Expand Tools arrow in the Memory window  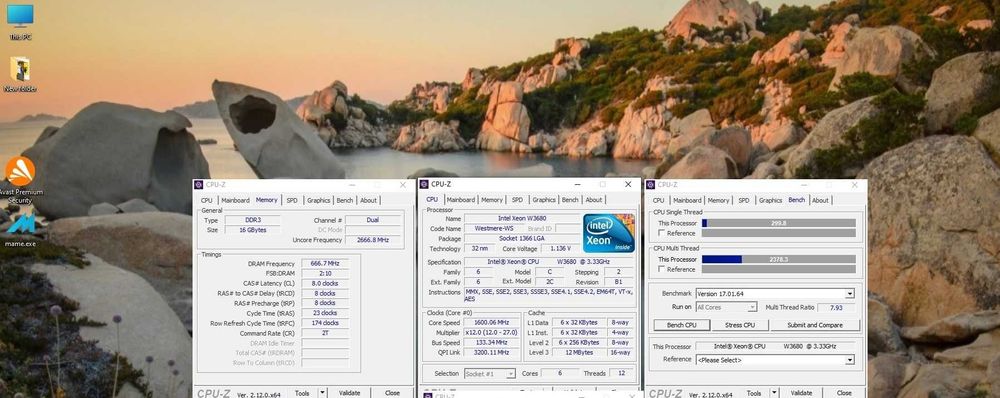click(x=322, y=393)
